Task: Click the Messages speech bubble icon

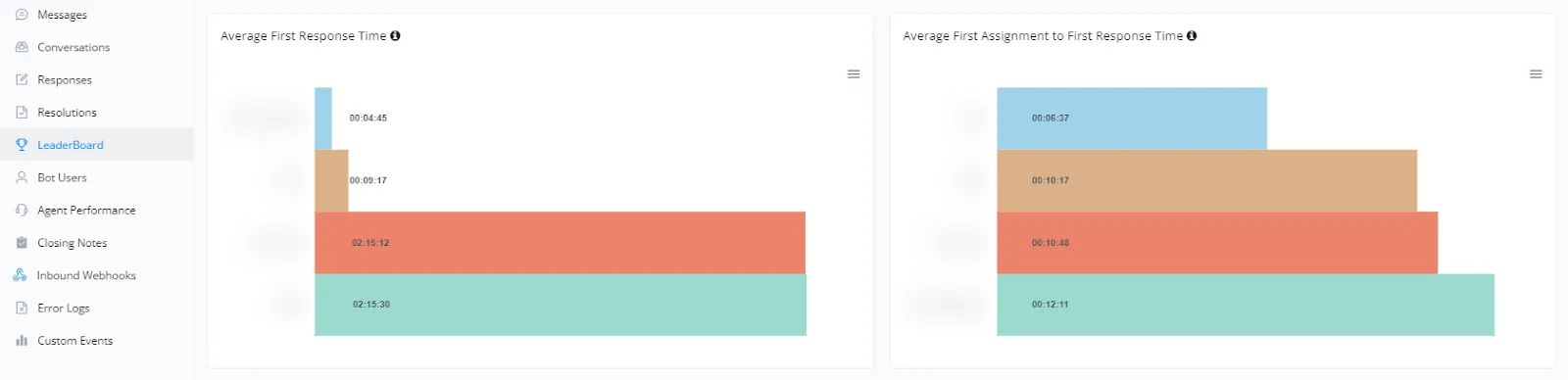Action: [x=22, y=15]
